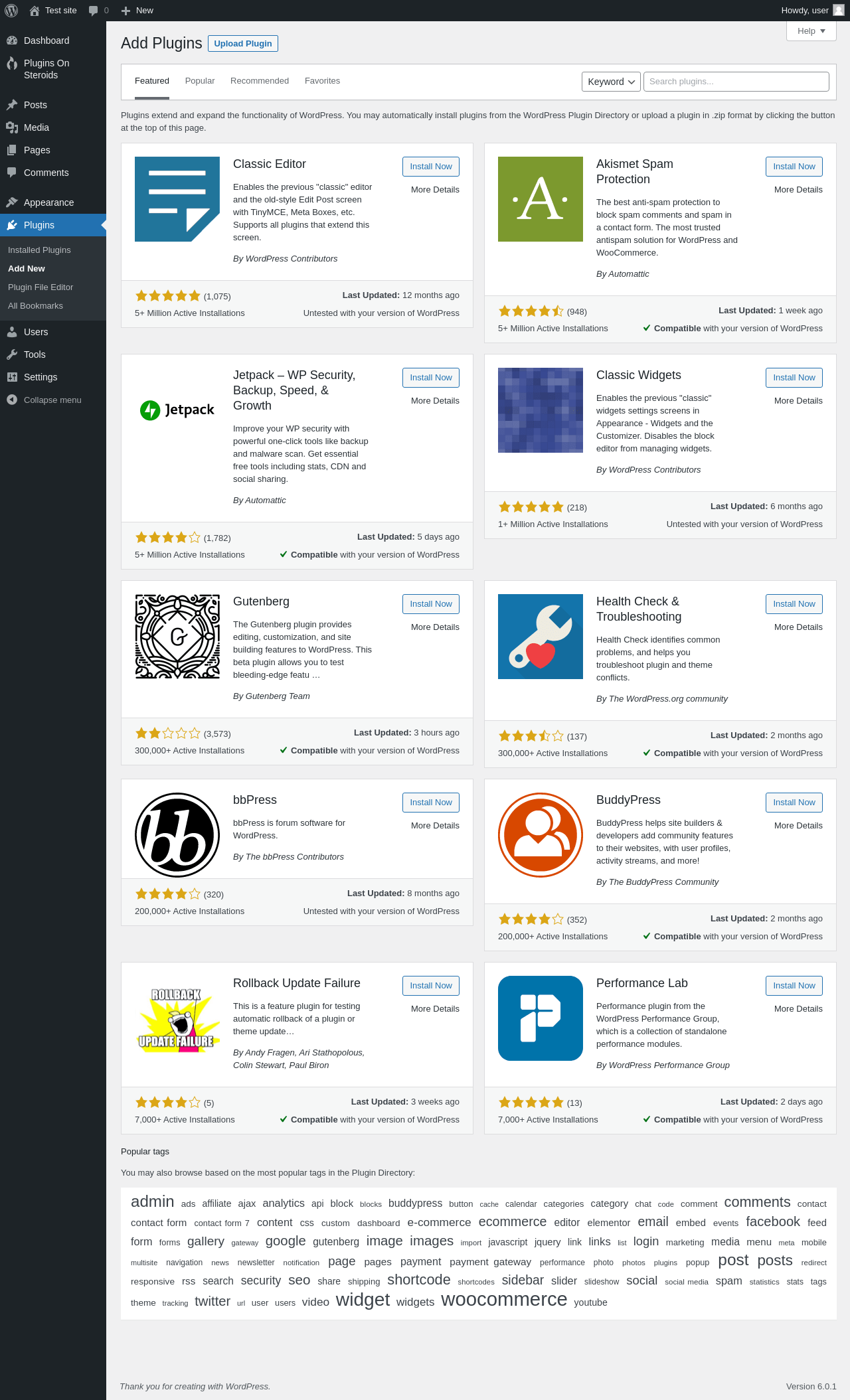Click the Settings sidebar icon
The height and width of the screenshot is (1400, 850).
coord(12,377)
